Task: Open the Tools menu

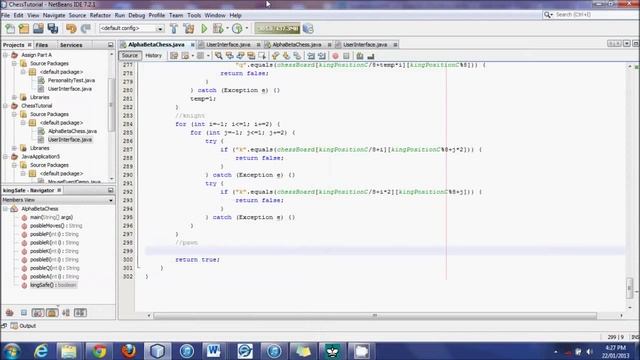Action: 194,15
